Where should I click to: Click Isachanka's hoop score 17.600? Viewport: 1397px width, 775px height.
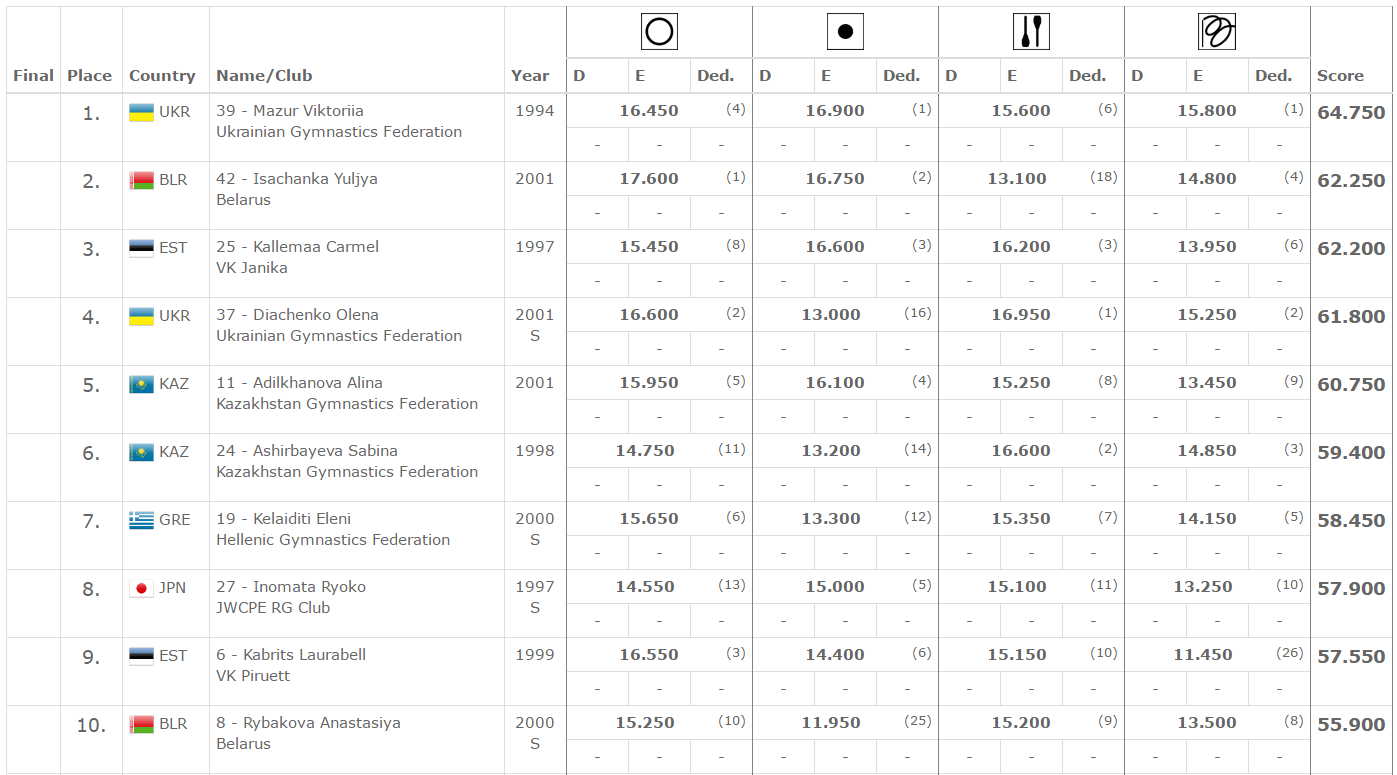pos(649,179)
